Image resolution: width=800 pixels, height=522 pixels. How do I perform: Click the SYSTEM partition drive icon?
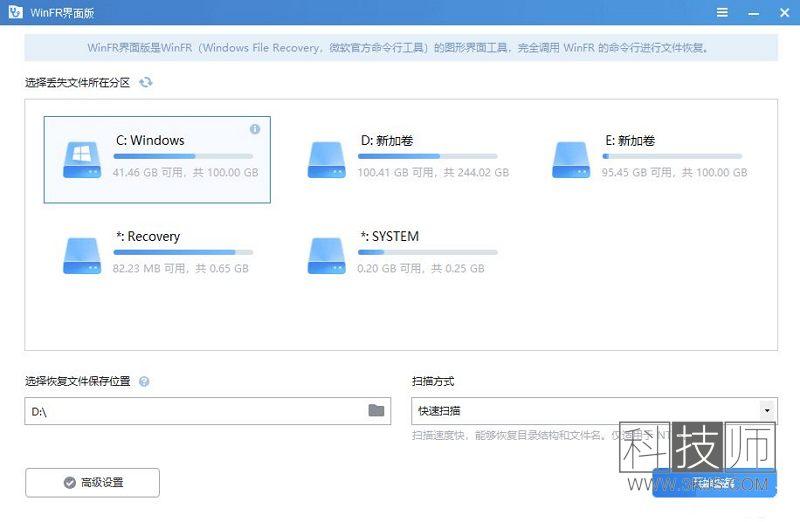point(327,256)
